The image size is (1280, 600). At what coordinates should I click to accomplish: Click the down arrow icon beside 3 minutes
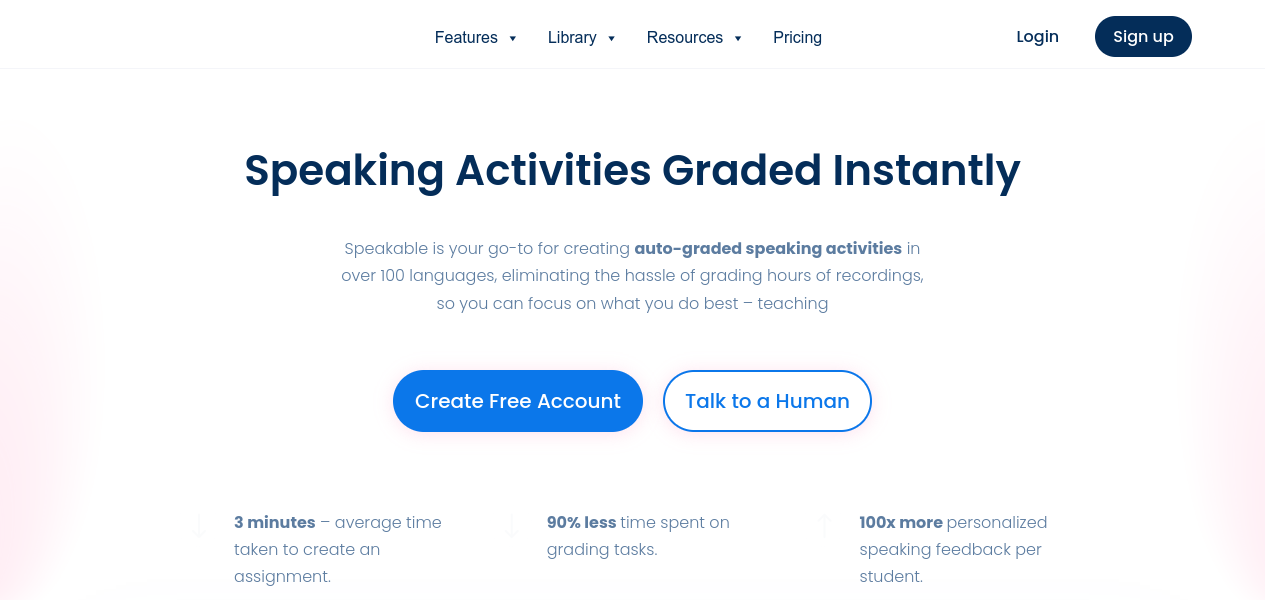tap(199, 524)
